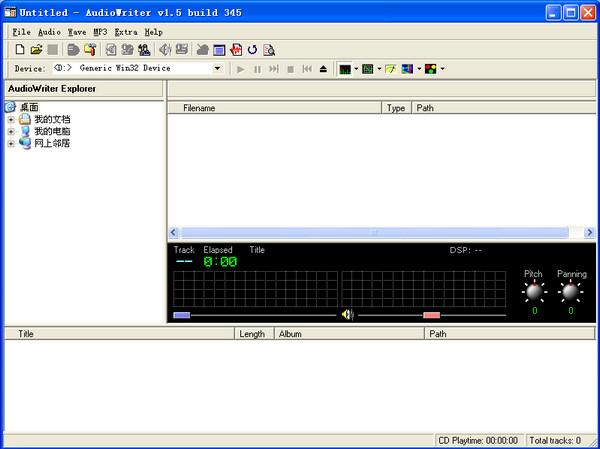
Task: Click the document magnifier search icon
Action: tap(269, 50)
